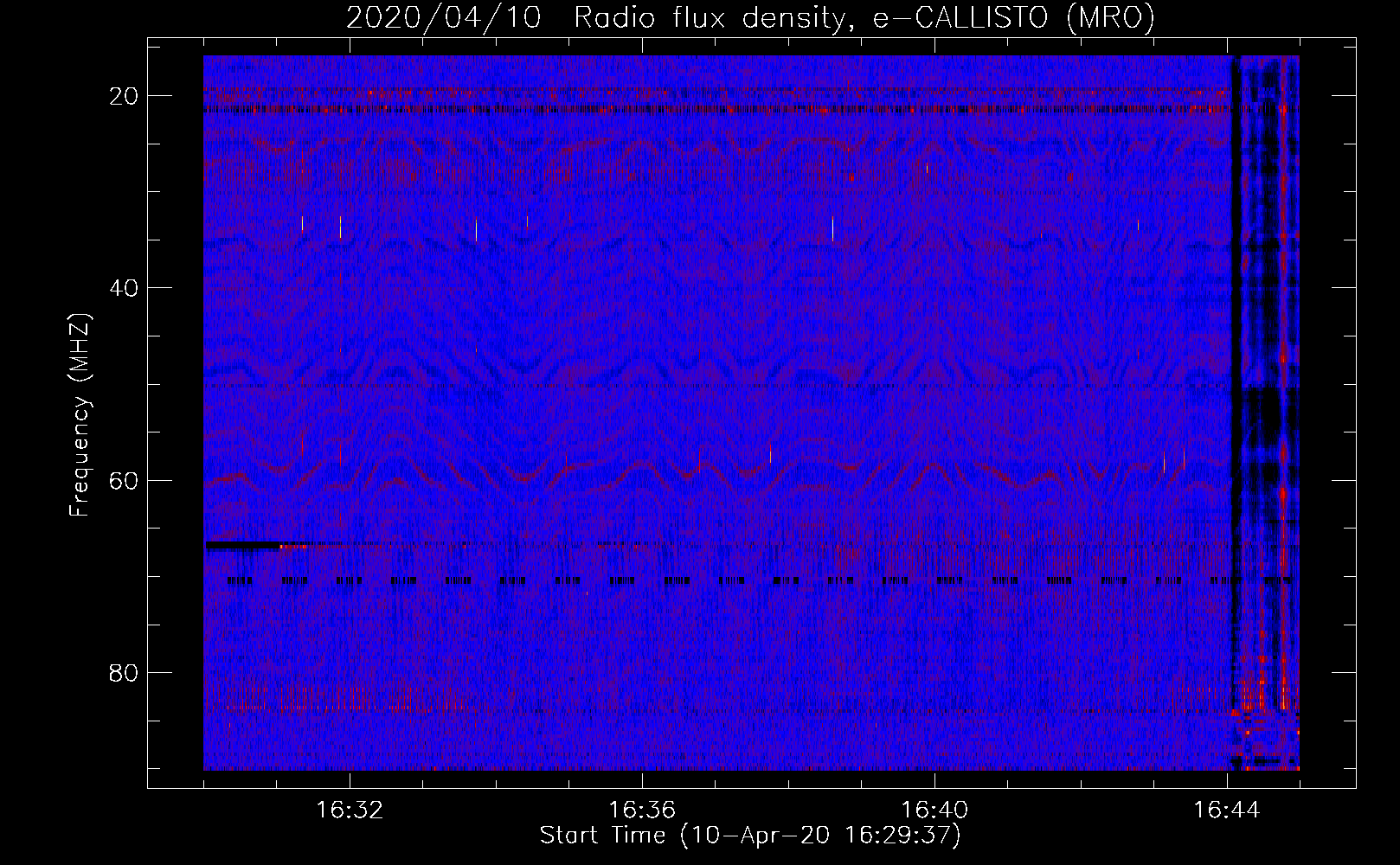Select the 16:44 time tick label
This screenshot has height=865, width=1400.
click(1227, 811)
